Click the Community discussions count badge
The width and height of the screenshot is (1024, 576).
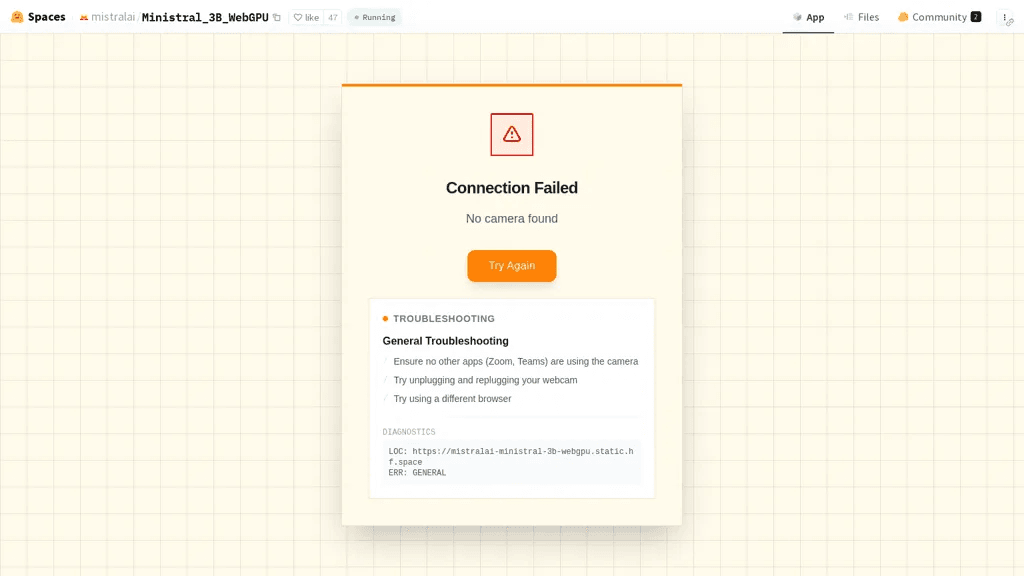pos(976,17)
